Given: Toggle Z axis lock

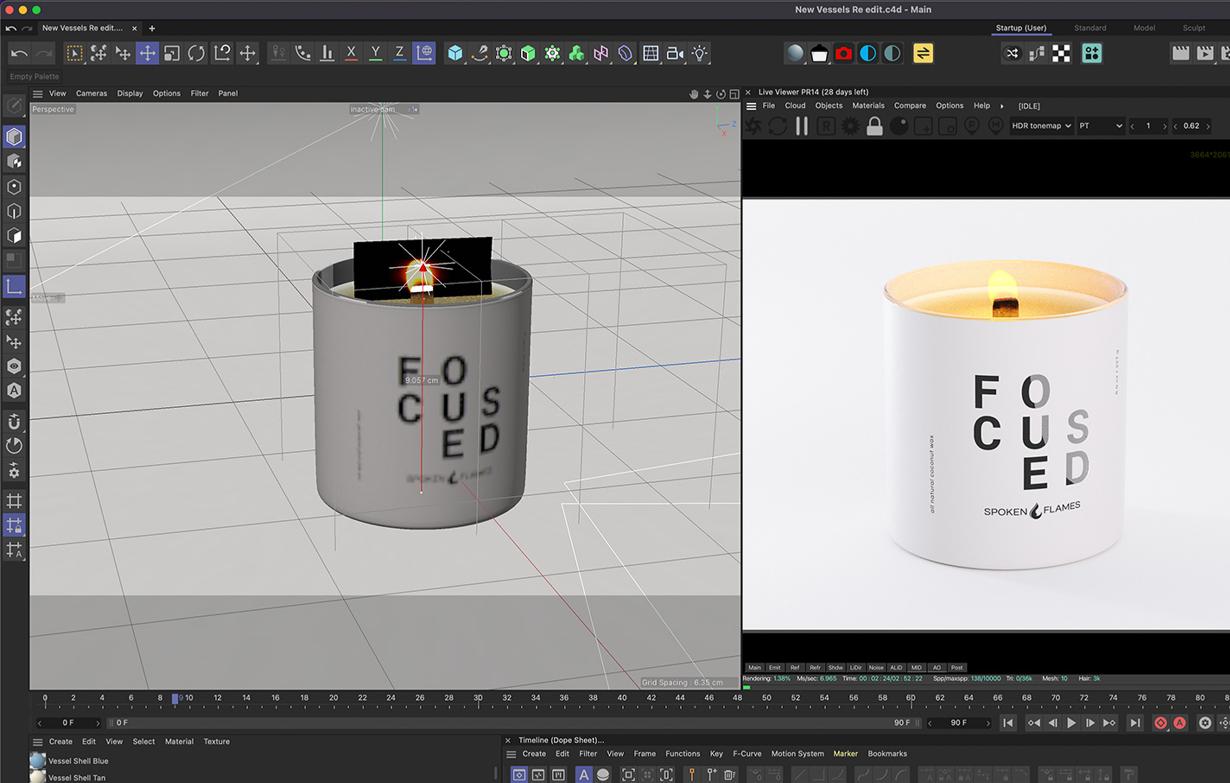Looking at the screenshot, I should click(399, 53).
